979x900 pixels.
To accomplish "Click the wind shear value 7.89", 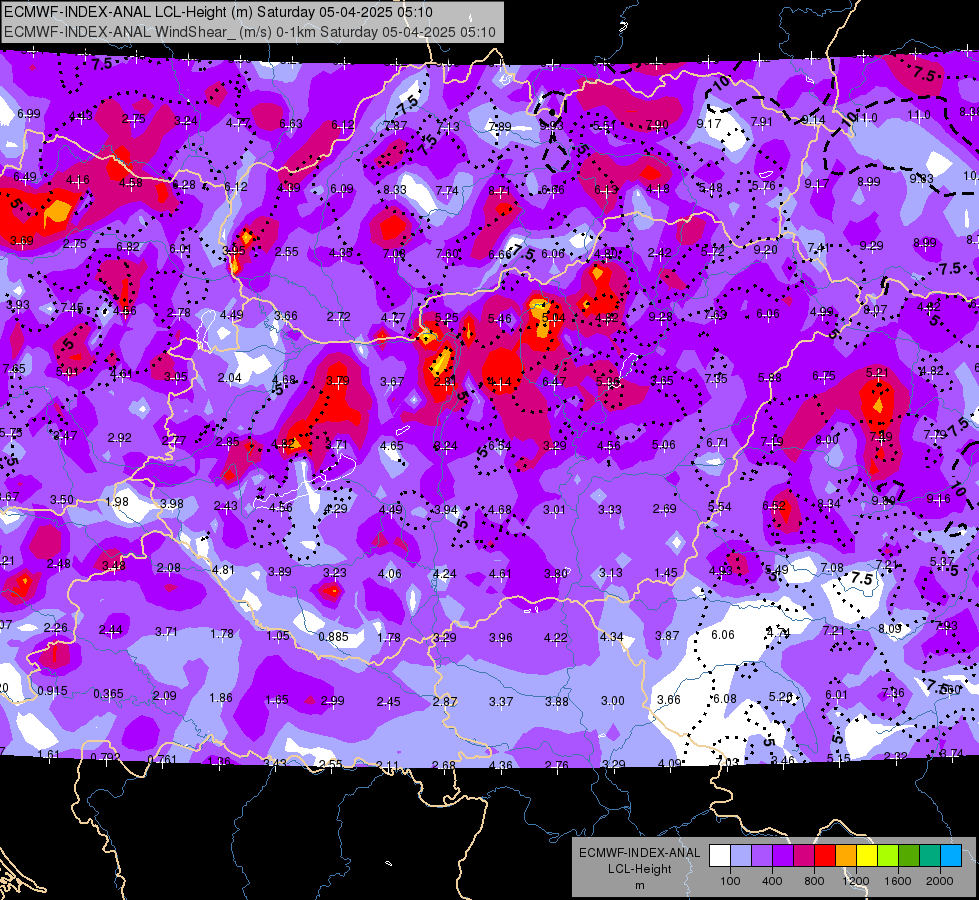I will [500, 127].
